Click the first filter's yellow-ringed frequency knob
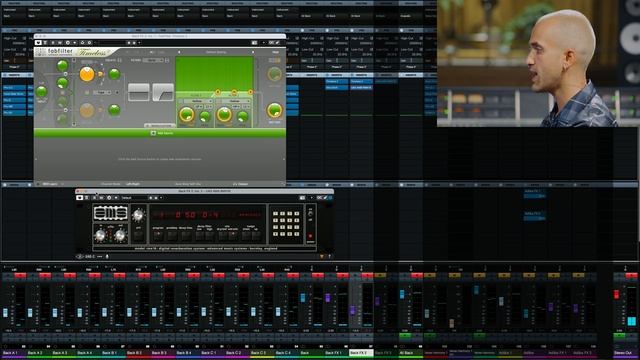The width and height of the screenshot is (640, 360). pos(187,115)
